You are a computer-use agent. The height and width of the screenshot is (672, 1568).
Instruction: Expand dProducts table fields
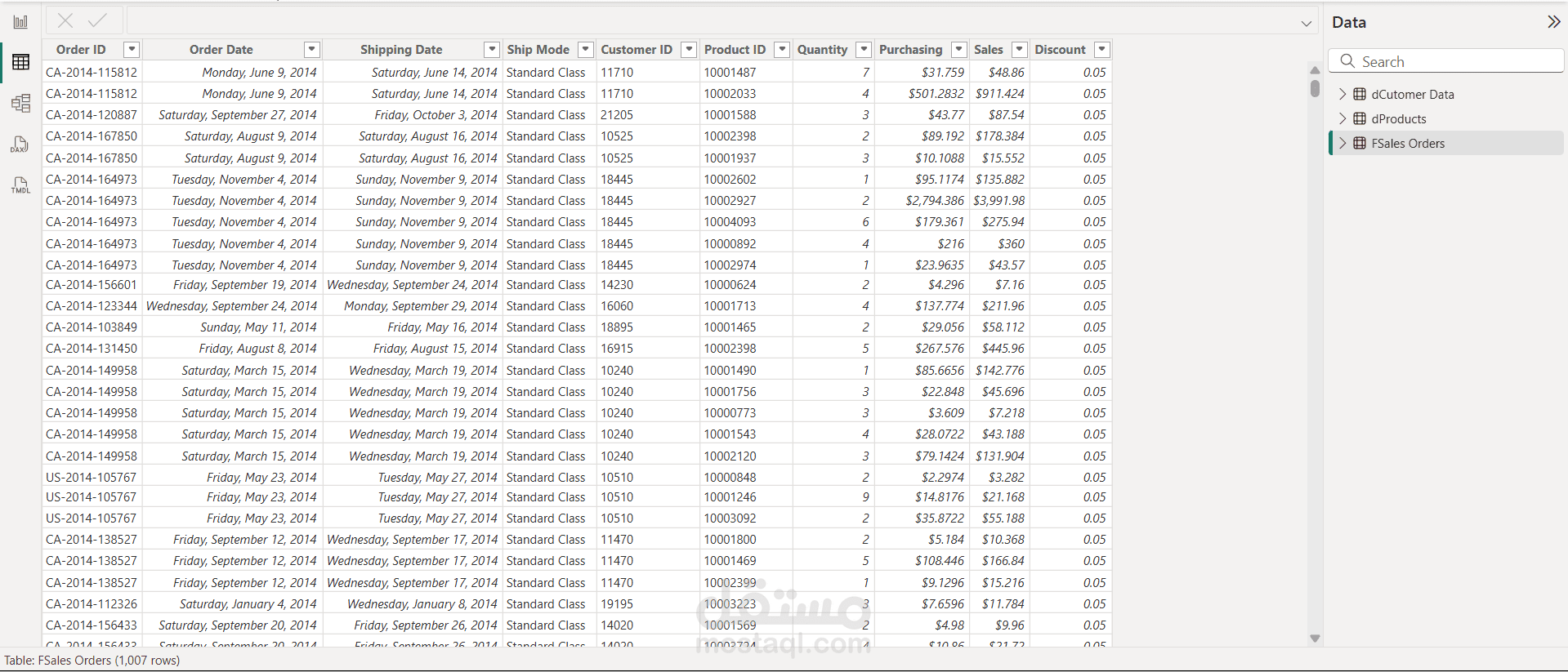[1342, 118]
